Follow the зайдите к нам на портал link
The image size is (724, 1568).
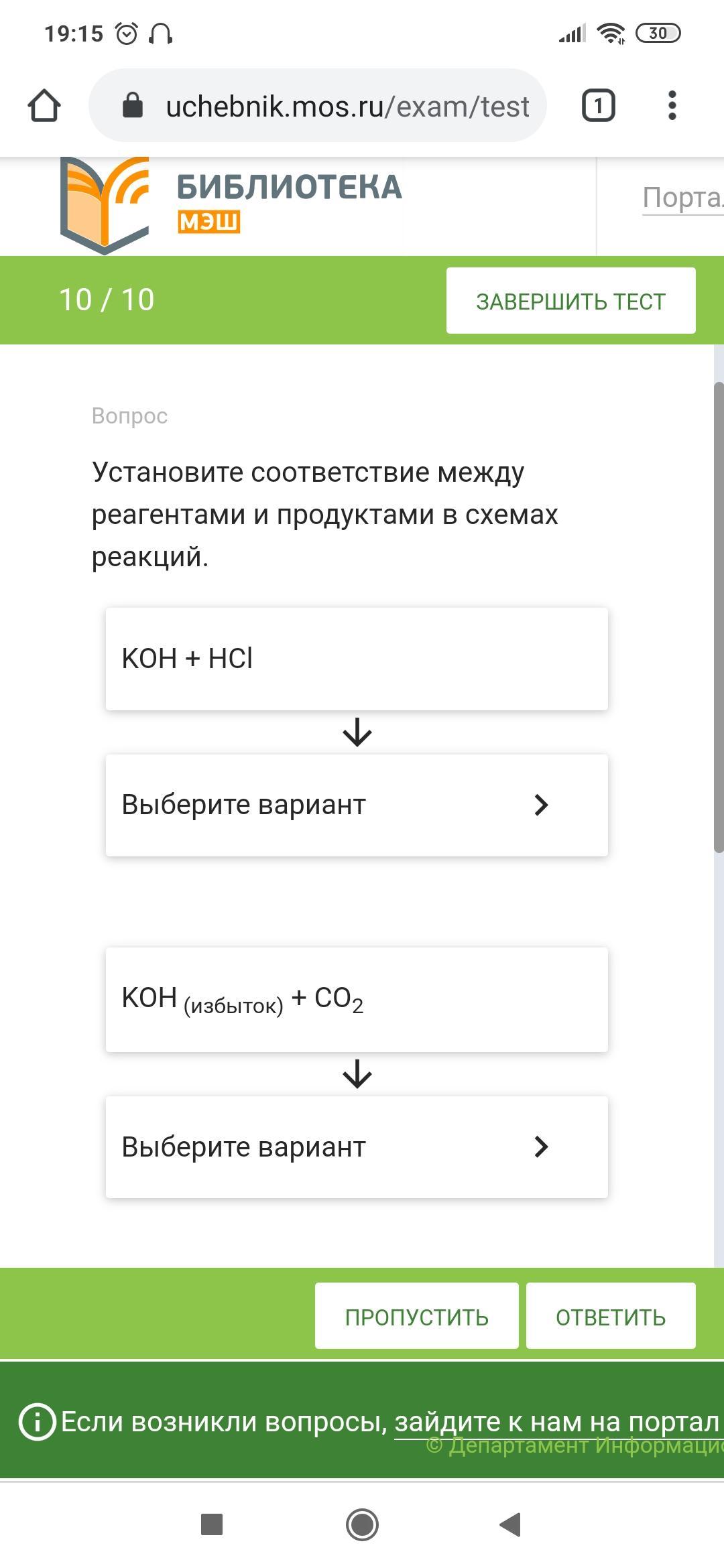pos(556,1421)
